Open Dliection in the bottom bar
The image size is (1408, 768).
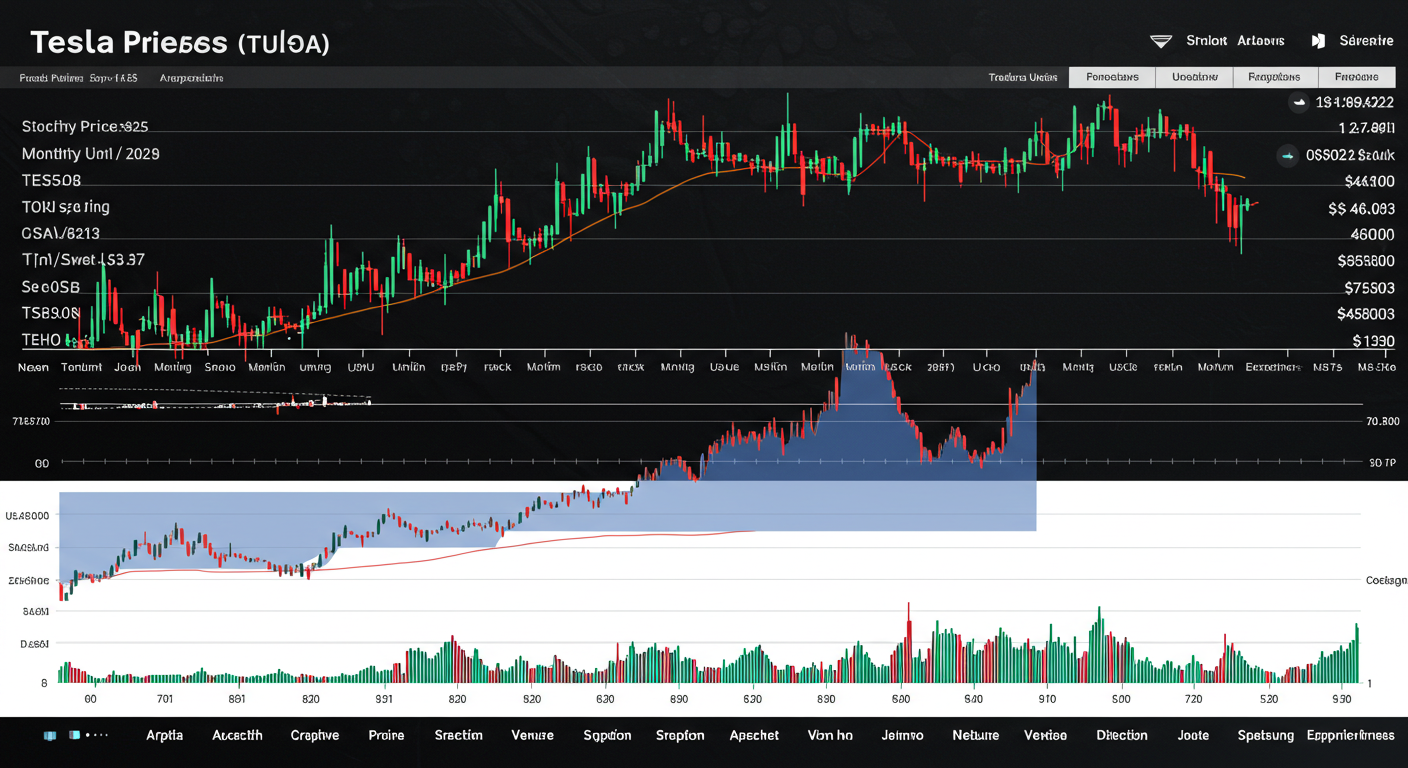coord(1121,735)
